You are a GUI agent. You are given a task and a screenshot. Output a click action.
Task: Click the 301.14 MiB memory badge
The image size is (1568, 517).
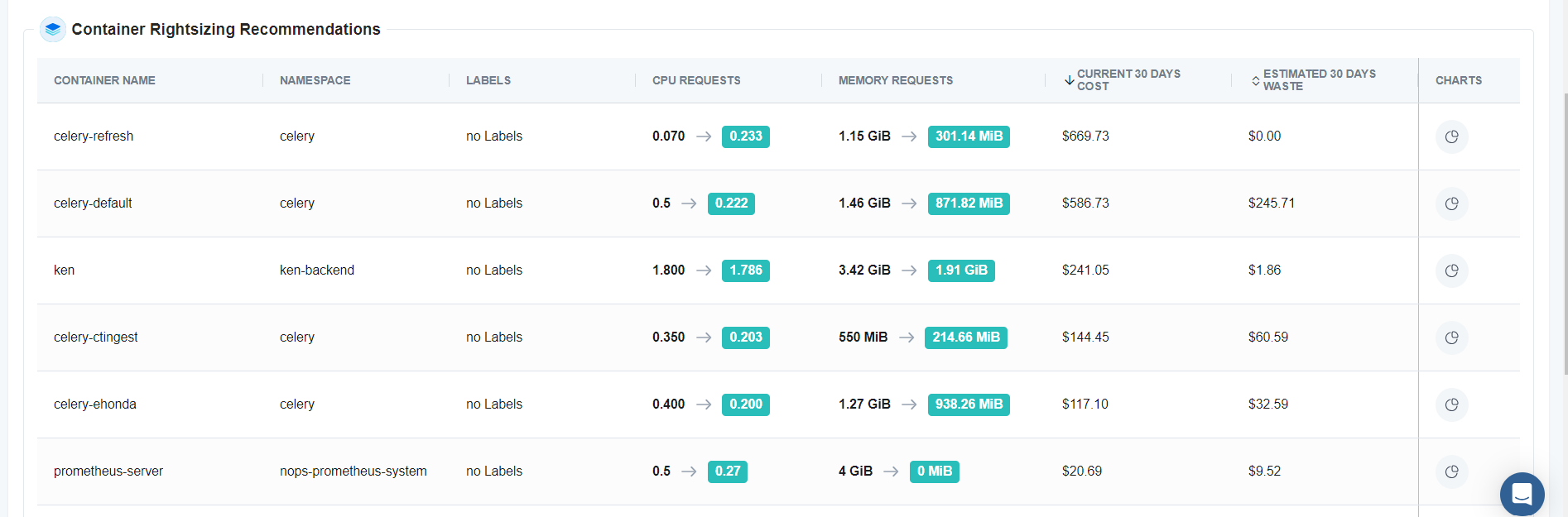click(969, 136)
